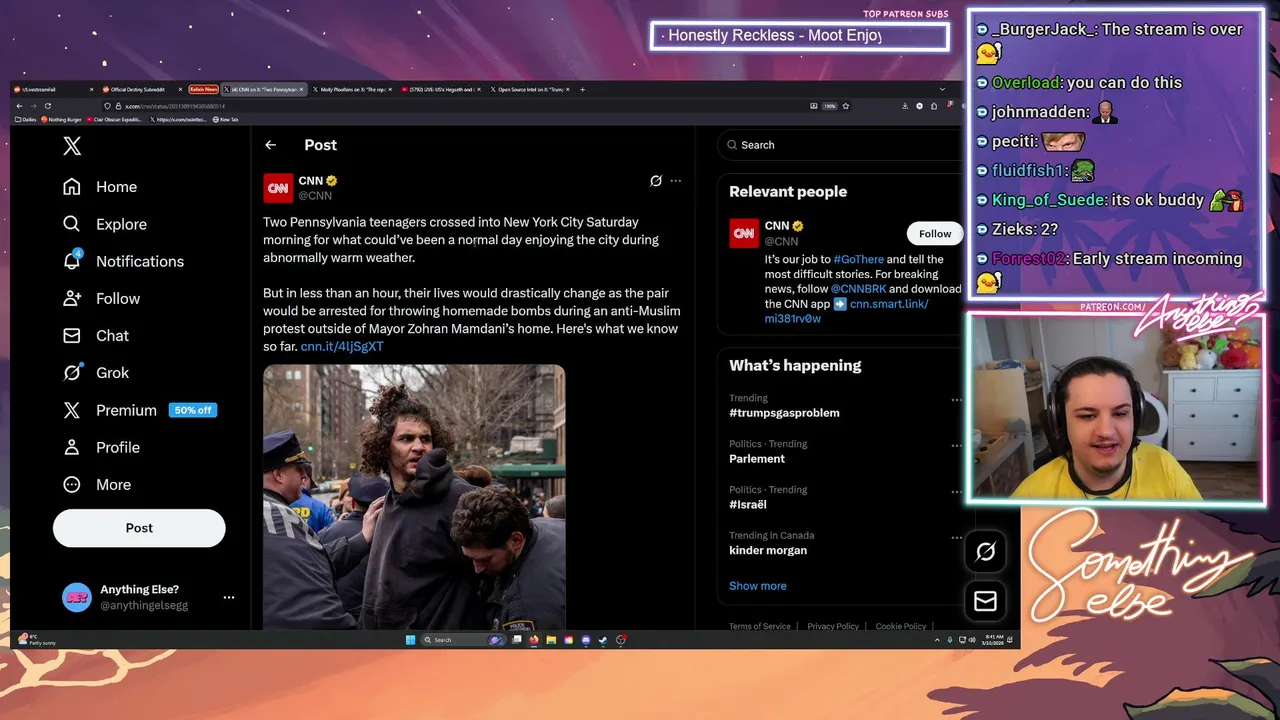Click the Grok explain icon on post

(x=656, y=181)
